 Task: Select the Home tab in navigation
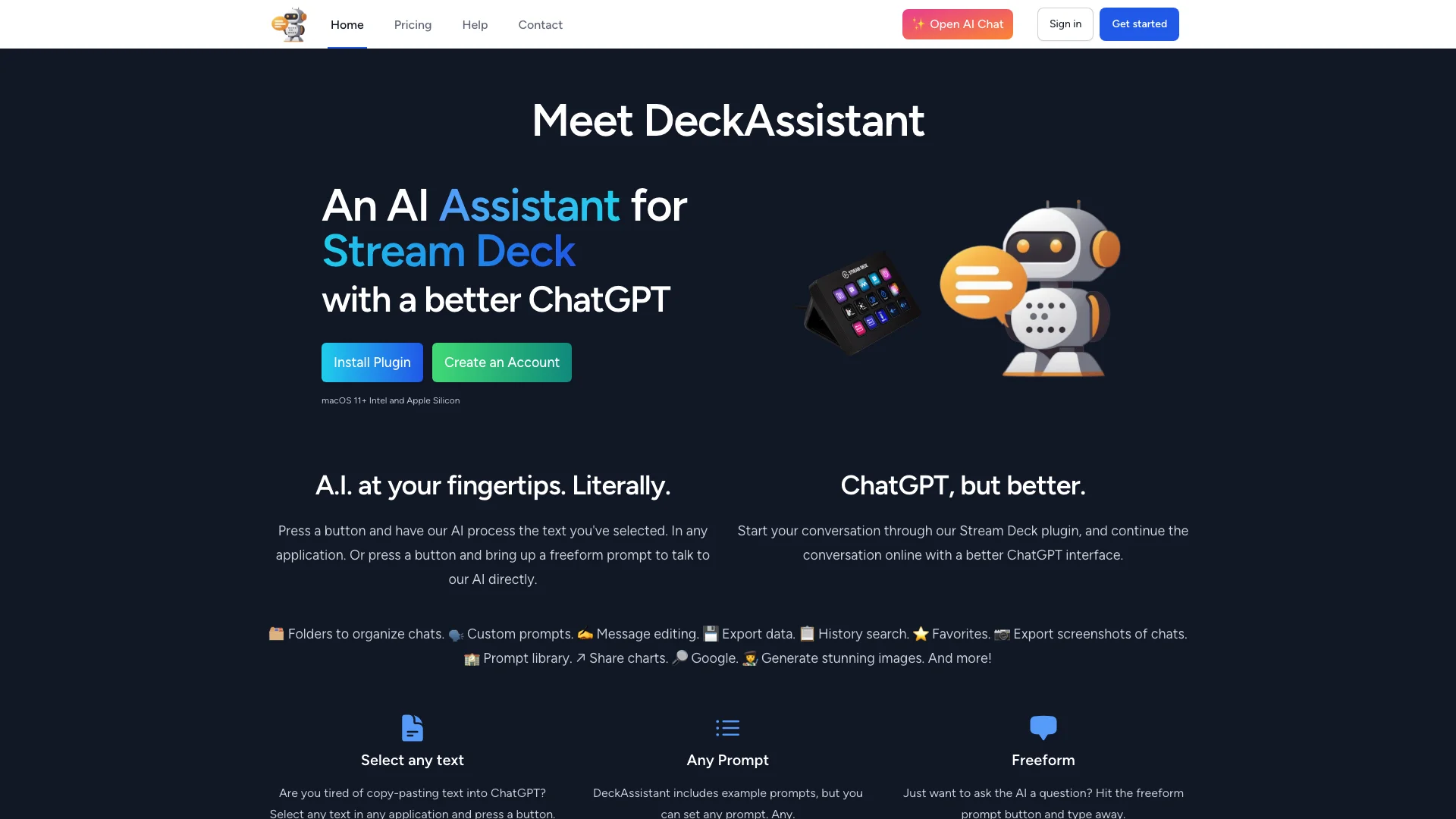(x=347, y=24)
